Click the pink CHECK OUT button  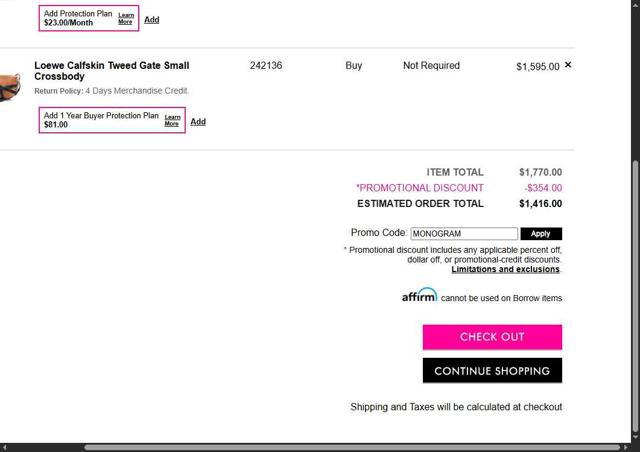point(492,337)
